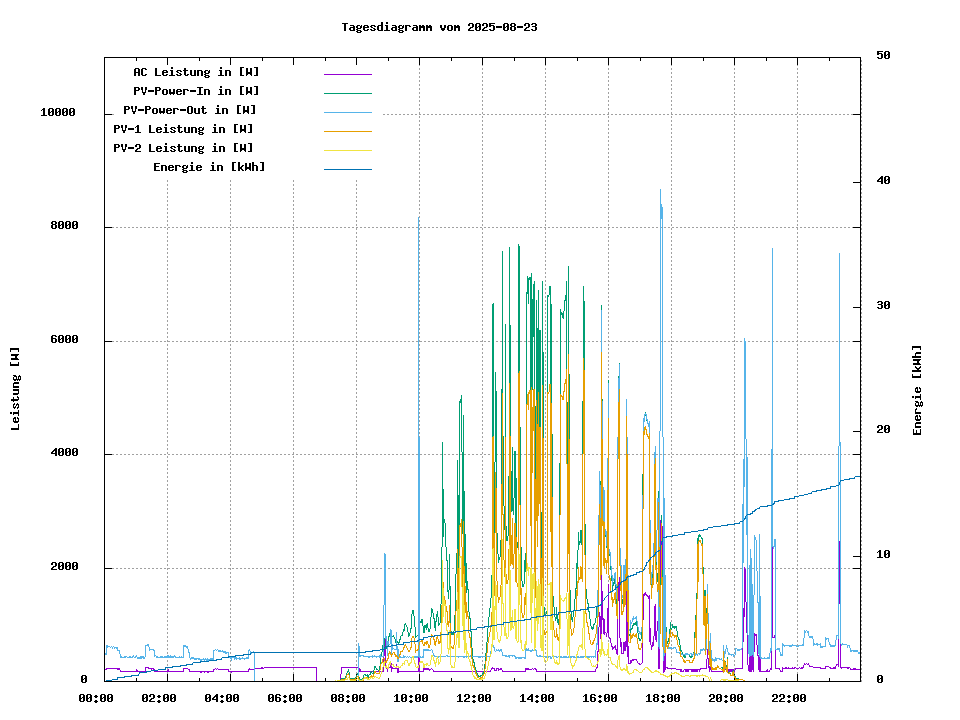Click the blue PV-Power-Out legend line sample

coord(347,111)
